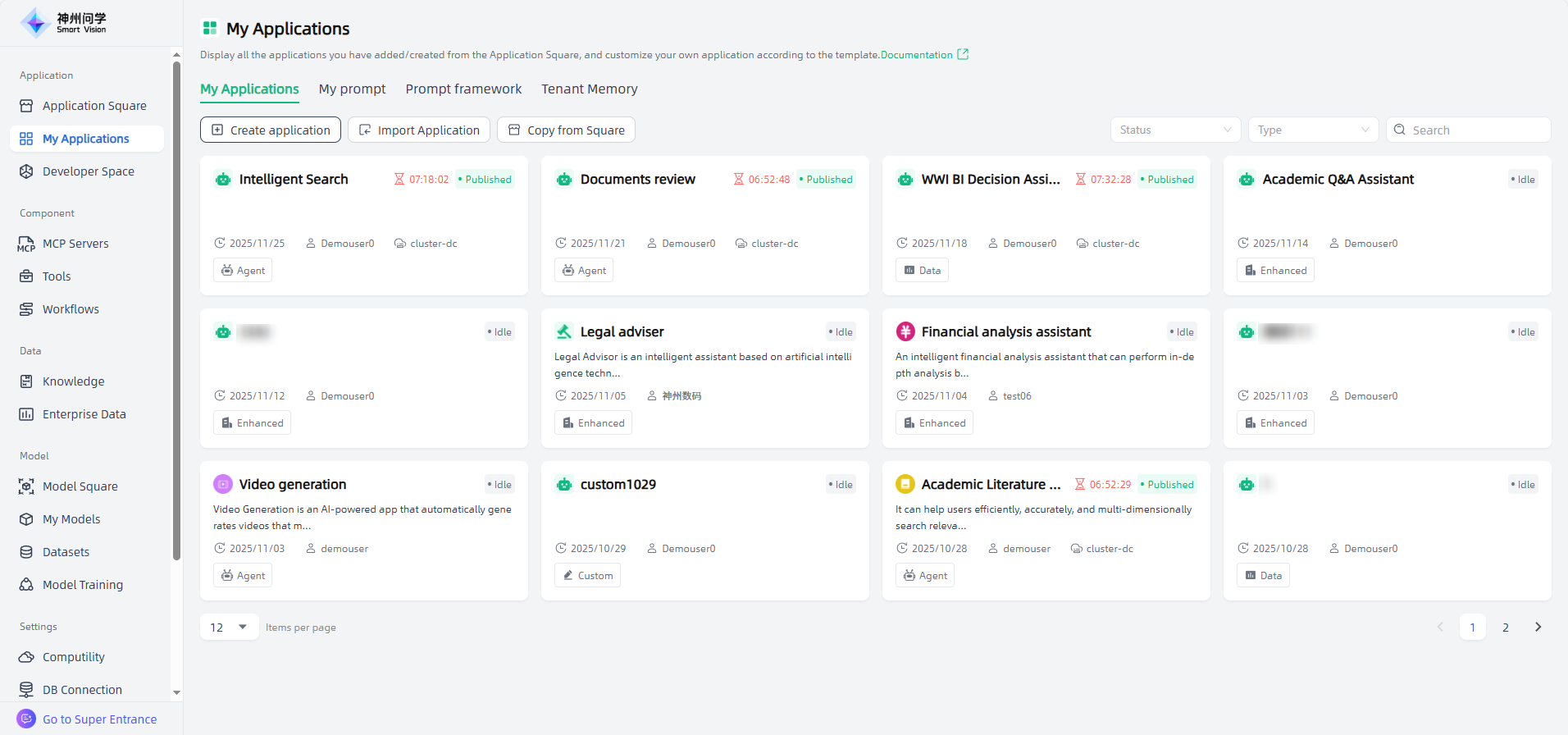Viewport: 1568px width, 735px height.
Task: Click the Knowledge book icon
Action: pos(26,381)
